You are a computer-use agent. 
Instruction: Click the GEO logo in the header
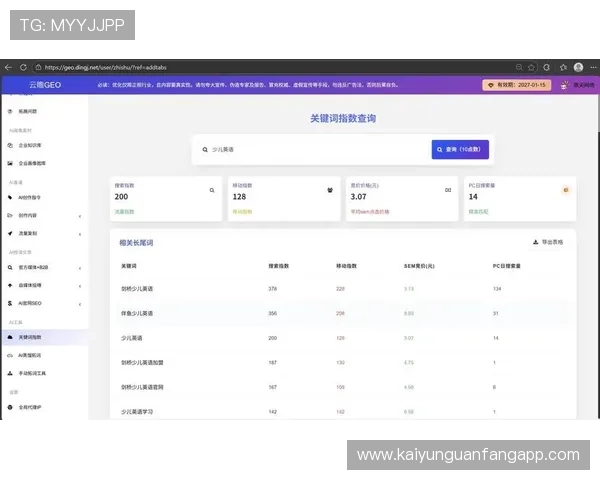pyautogui.click(x=45, y=85)
